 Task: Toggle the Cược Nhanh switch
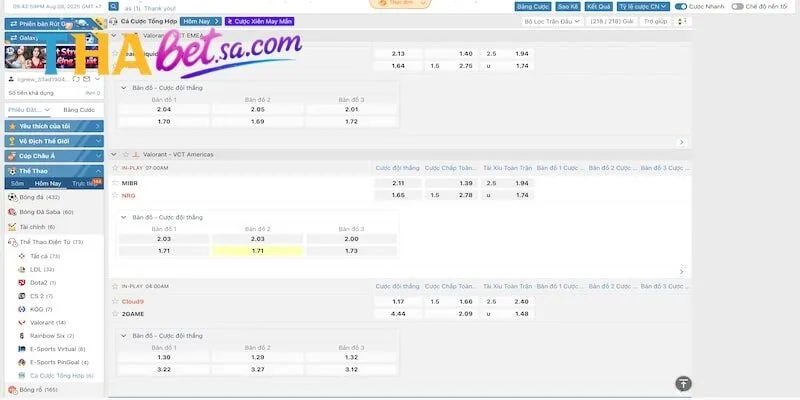click(x=682, y=6)
